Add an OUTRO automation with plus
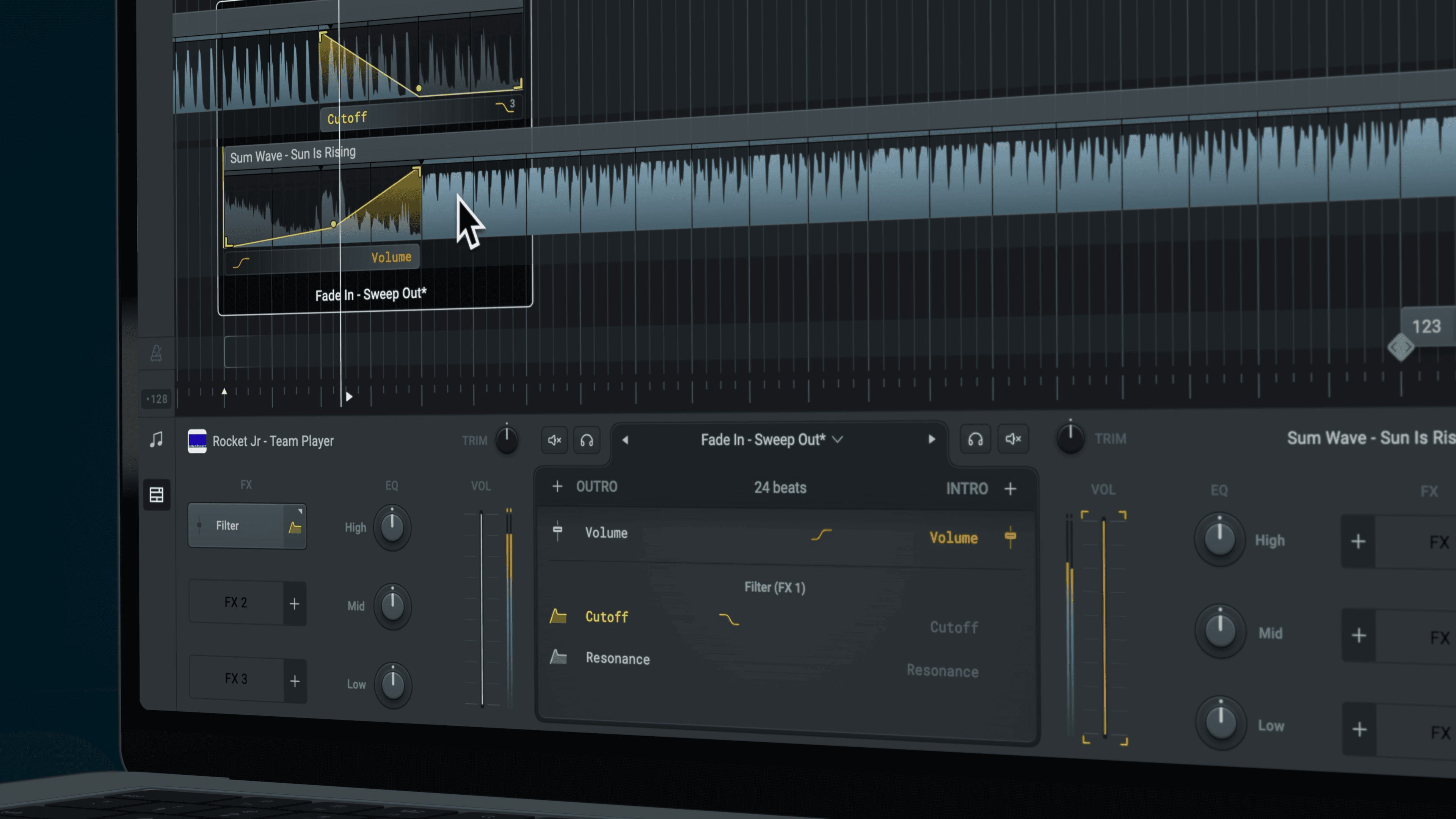Image resolution: width=1456 pixels, height=819 pixels. point(557,486)
